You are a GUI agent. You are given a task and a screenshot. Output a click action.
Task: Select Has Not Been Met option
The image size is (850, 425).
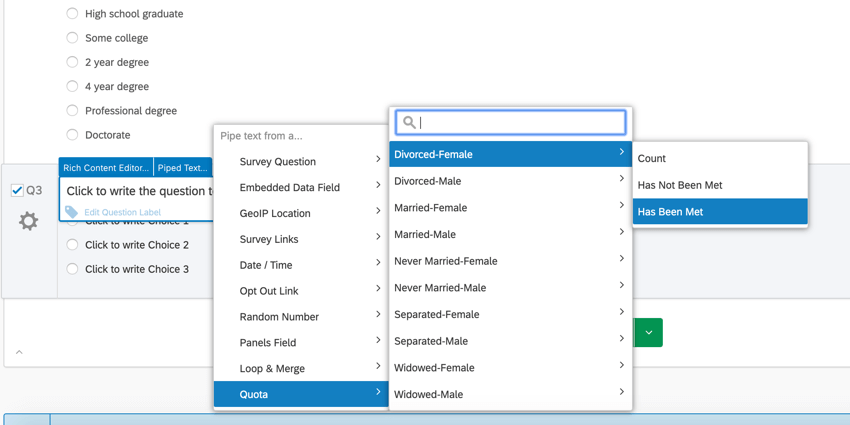pos(680,185)
